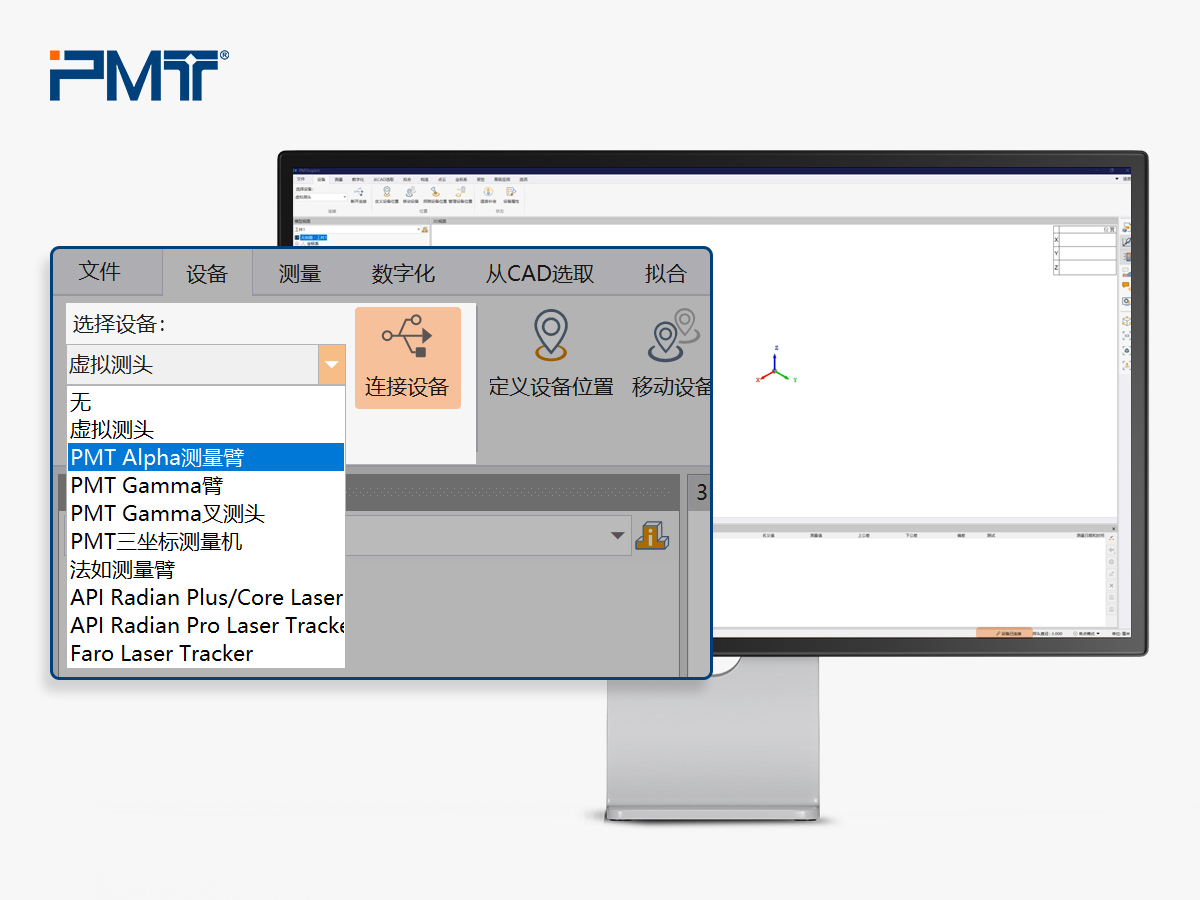Click the orange speech bubble icon in right sidebar
This screenshot has width=1200, height=900.
[1126, 285]
